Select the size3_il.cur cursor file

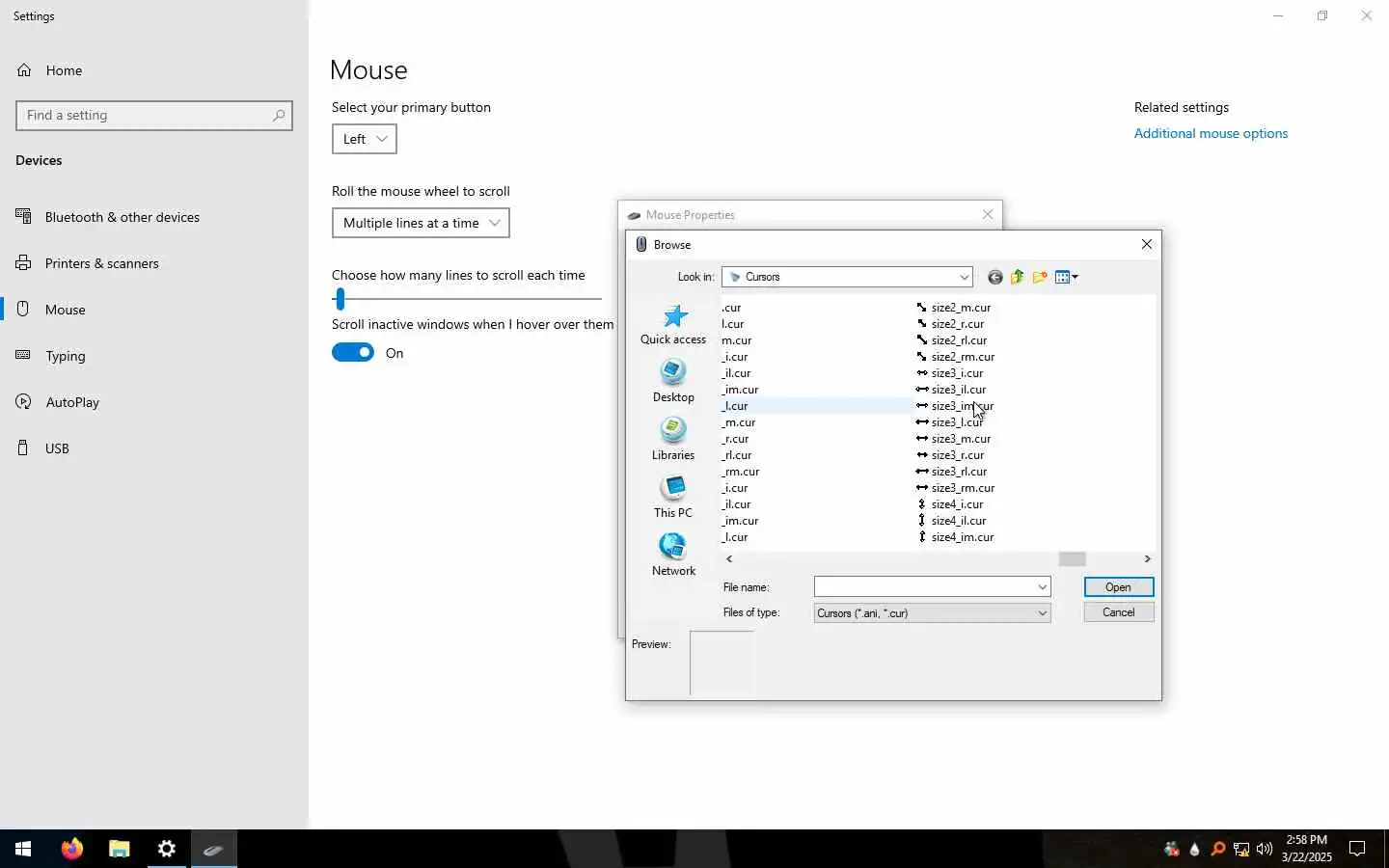(951, 390)
